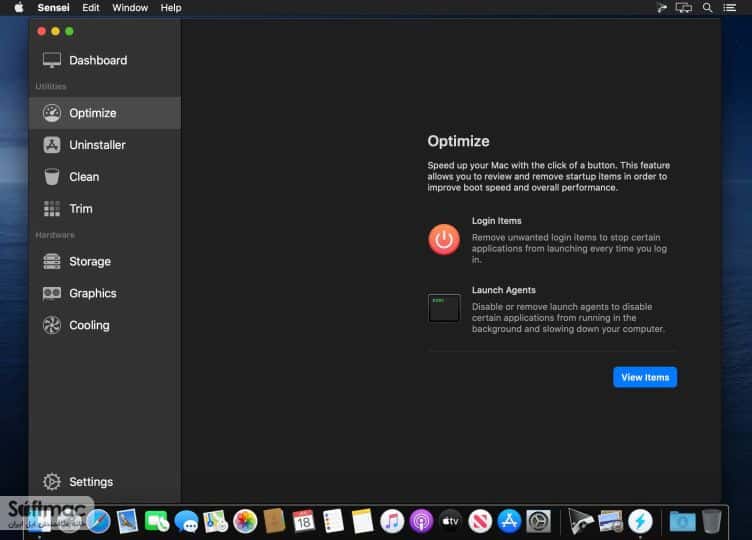Open the Edit menu
Screen dimensions: 752x540
pyautogui.click(x=91, y=8)
